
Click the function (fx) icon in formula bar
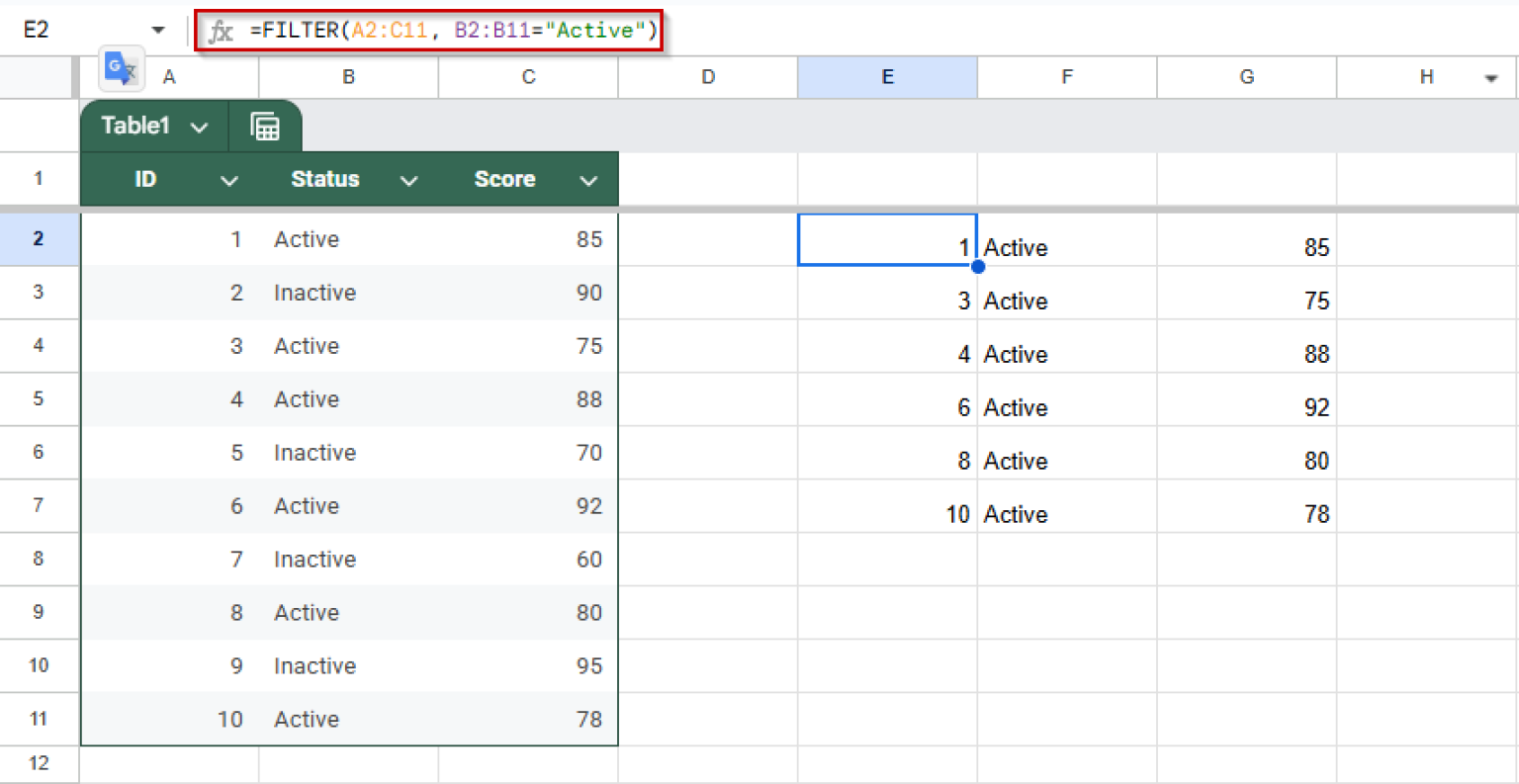click(220, 30)
